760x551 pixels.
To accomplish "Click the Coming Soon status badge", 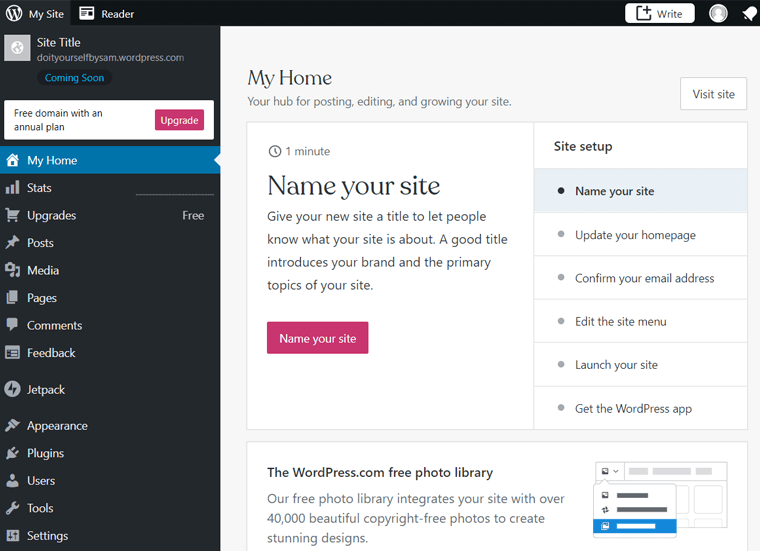I will (74, 78).
